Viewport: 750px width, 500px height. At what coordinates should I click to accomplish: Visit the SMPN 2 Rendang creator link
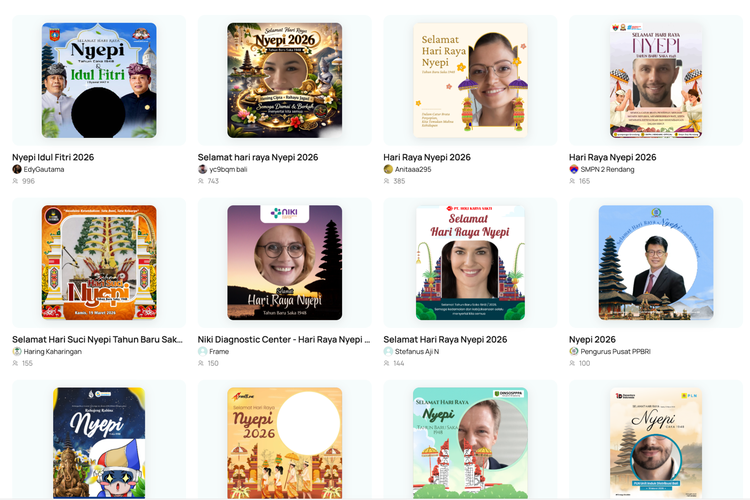607,169
